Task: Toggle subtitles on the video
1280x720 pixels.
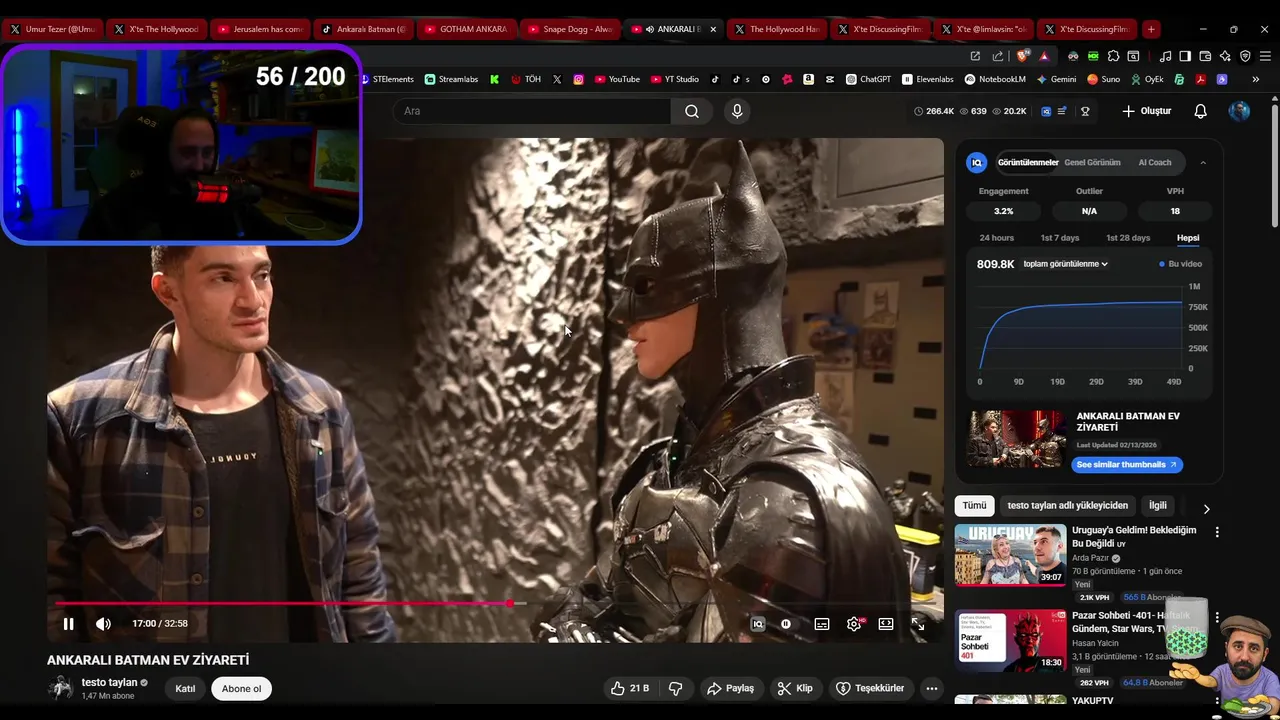Action: (x=822, y=624)
